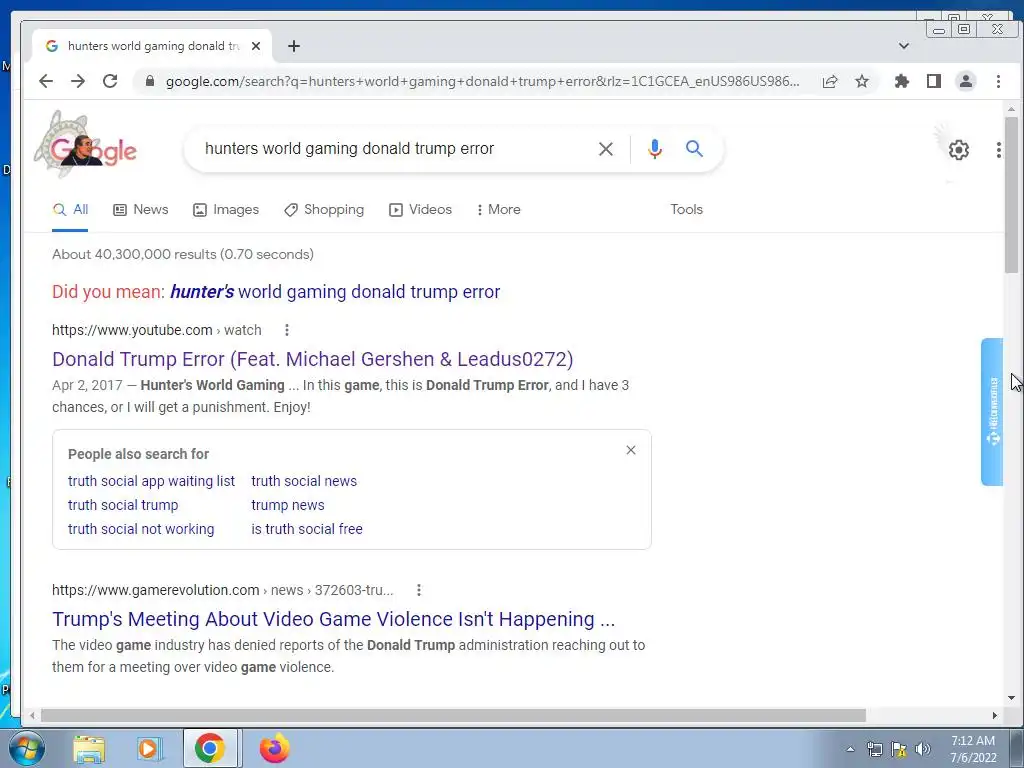The width and height of the screenshot is (1024, 768).
Task: Open the Action Center flag icon
Action: [x=899, y=749]
